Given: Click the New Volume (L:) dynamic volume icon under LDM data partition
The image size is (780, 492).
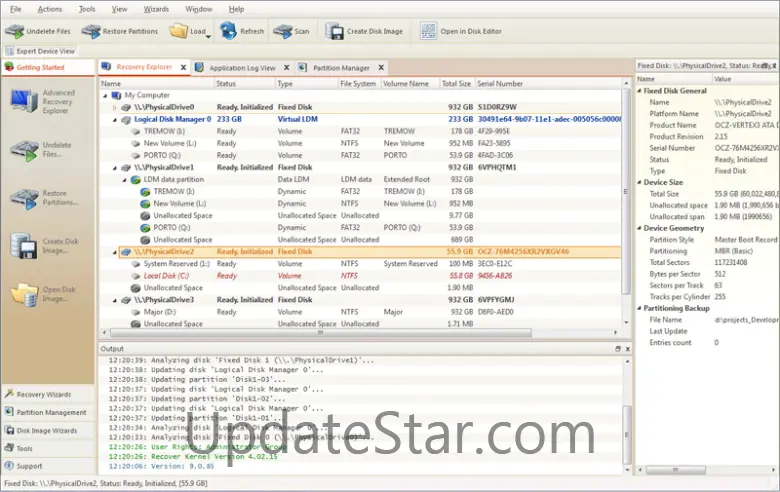Looking at the screenshot, I should (x=145, y=203).
